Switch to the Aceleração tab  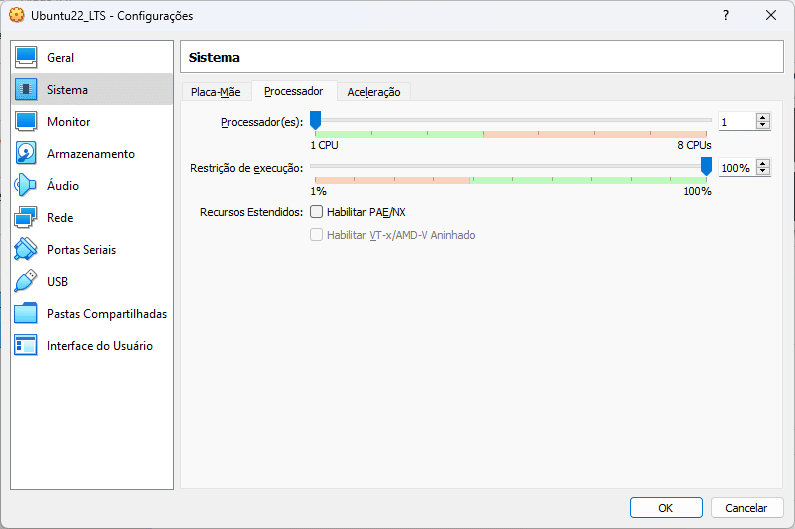[373, 92]
